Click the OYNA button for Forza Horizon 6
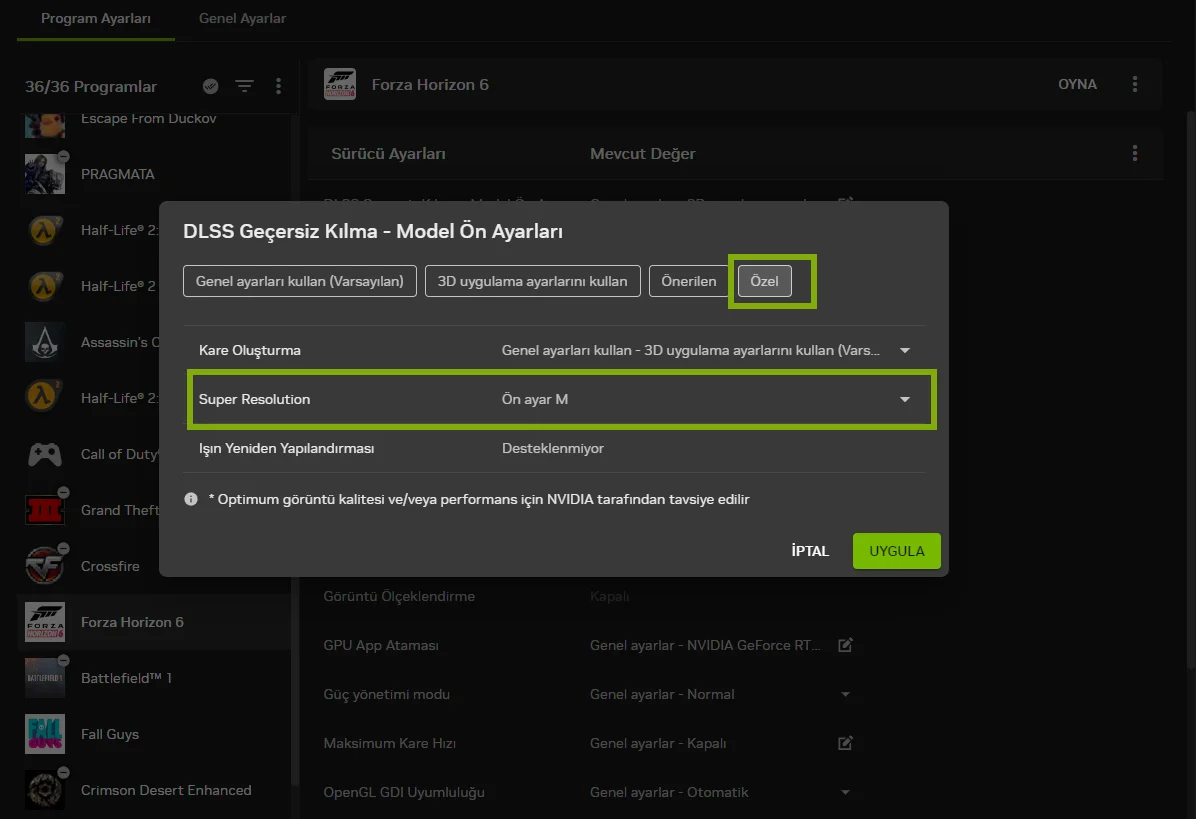This screenshot has width=1196, height=819. pos(1077,84)
